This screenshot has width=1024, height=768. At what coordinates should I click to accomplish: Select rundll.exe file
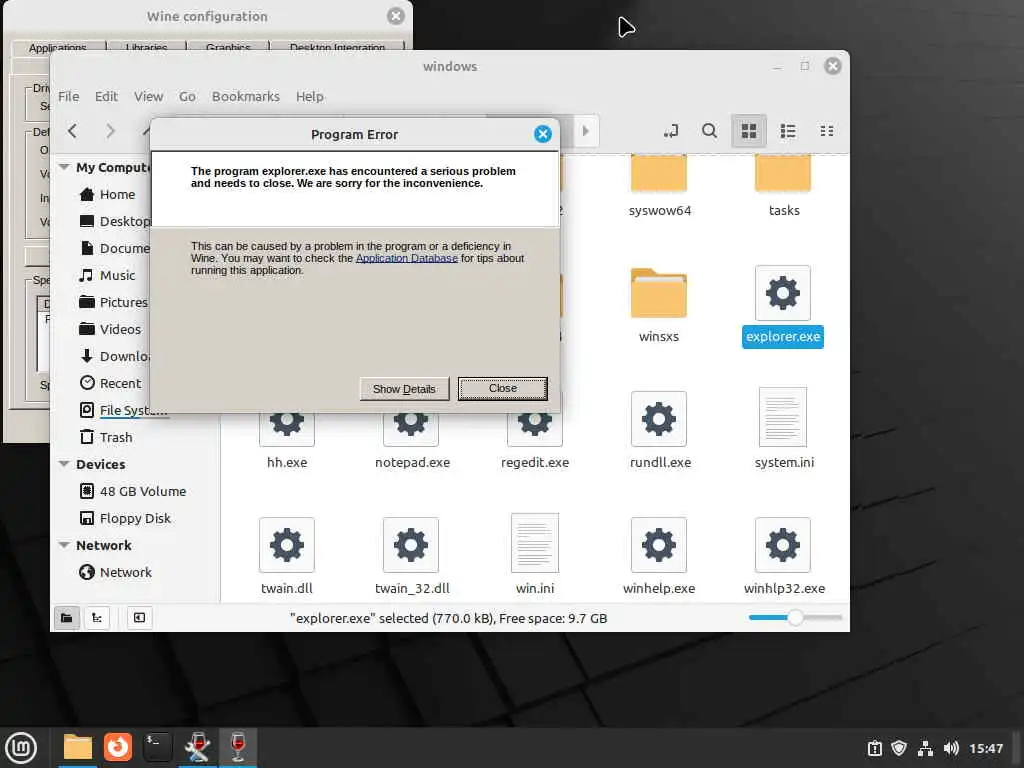point(660,431)
